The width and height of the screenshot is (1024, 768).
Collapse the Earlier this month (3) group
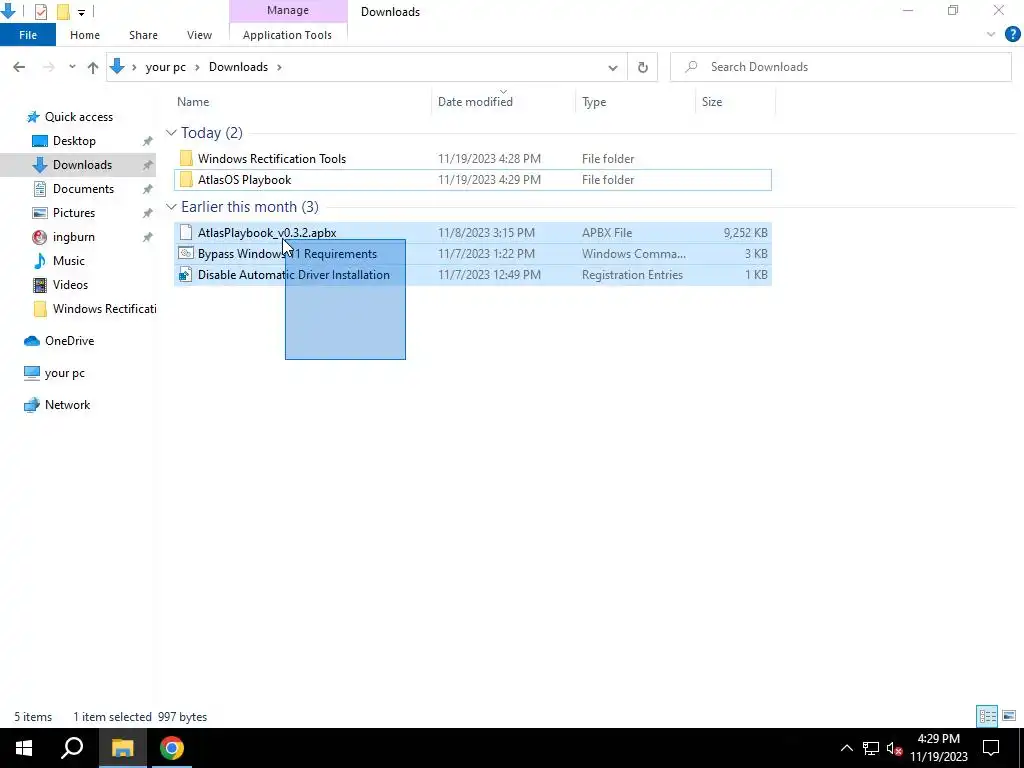point(171,206)
